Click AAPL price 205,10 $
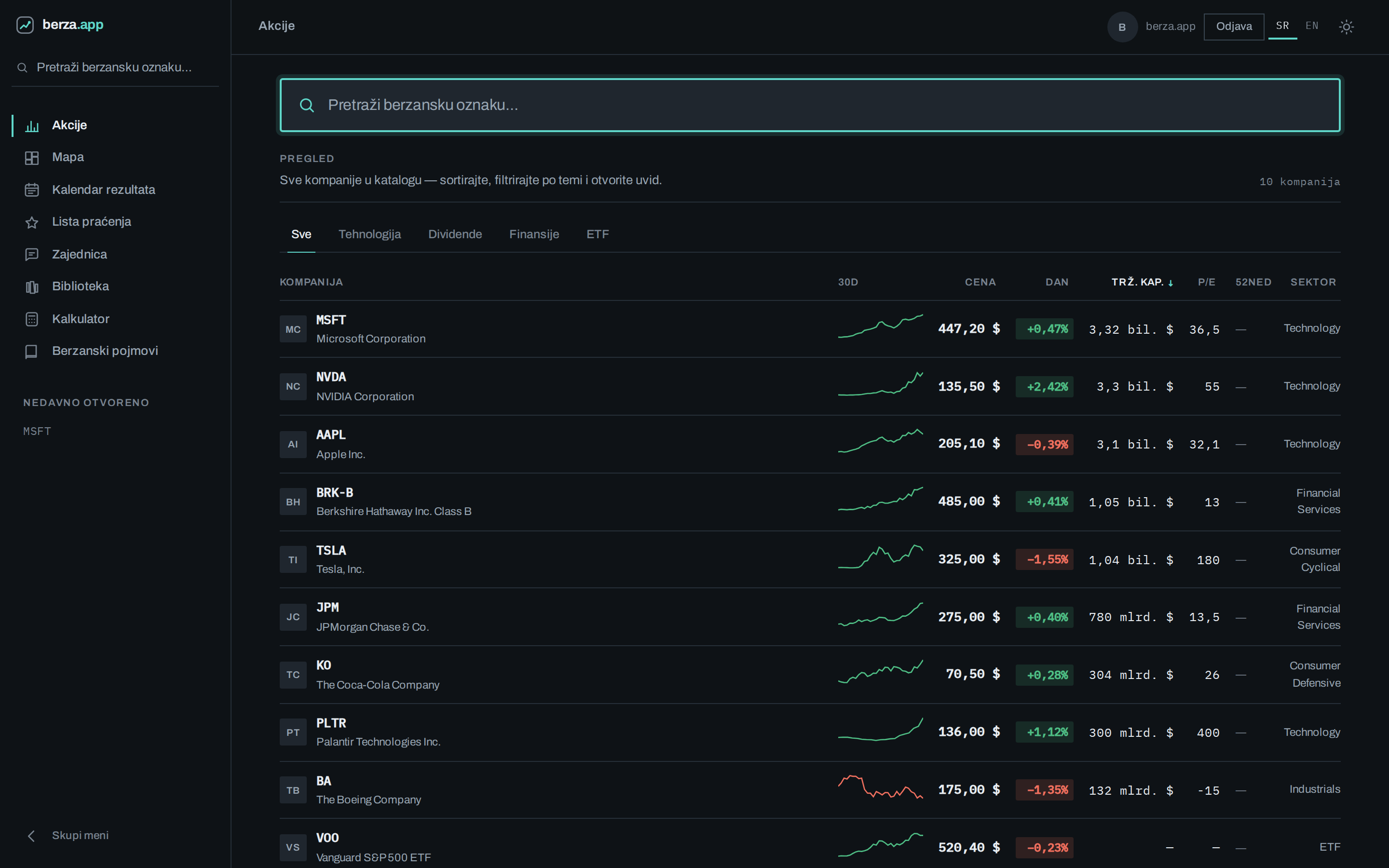Screen dimensions: 1389x868 [969, 444]
